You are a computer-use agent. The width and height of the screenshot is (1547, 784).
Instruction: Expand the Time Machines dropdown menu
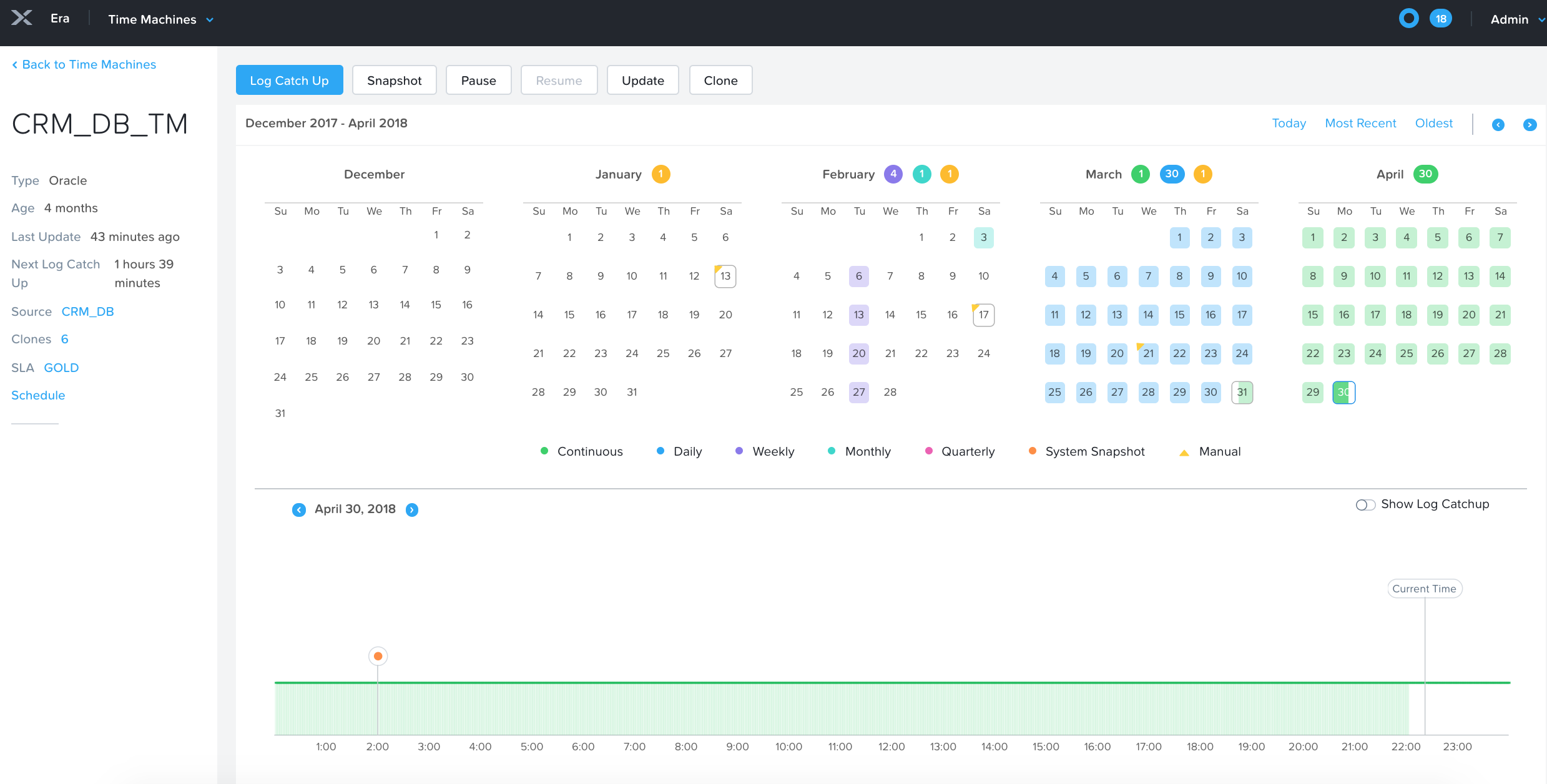(160, 19)
